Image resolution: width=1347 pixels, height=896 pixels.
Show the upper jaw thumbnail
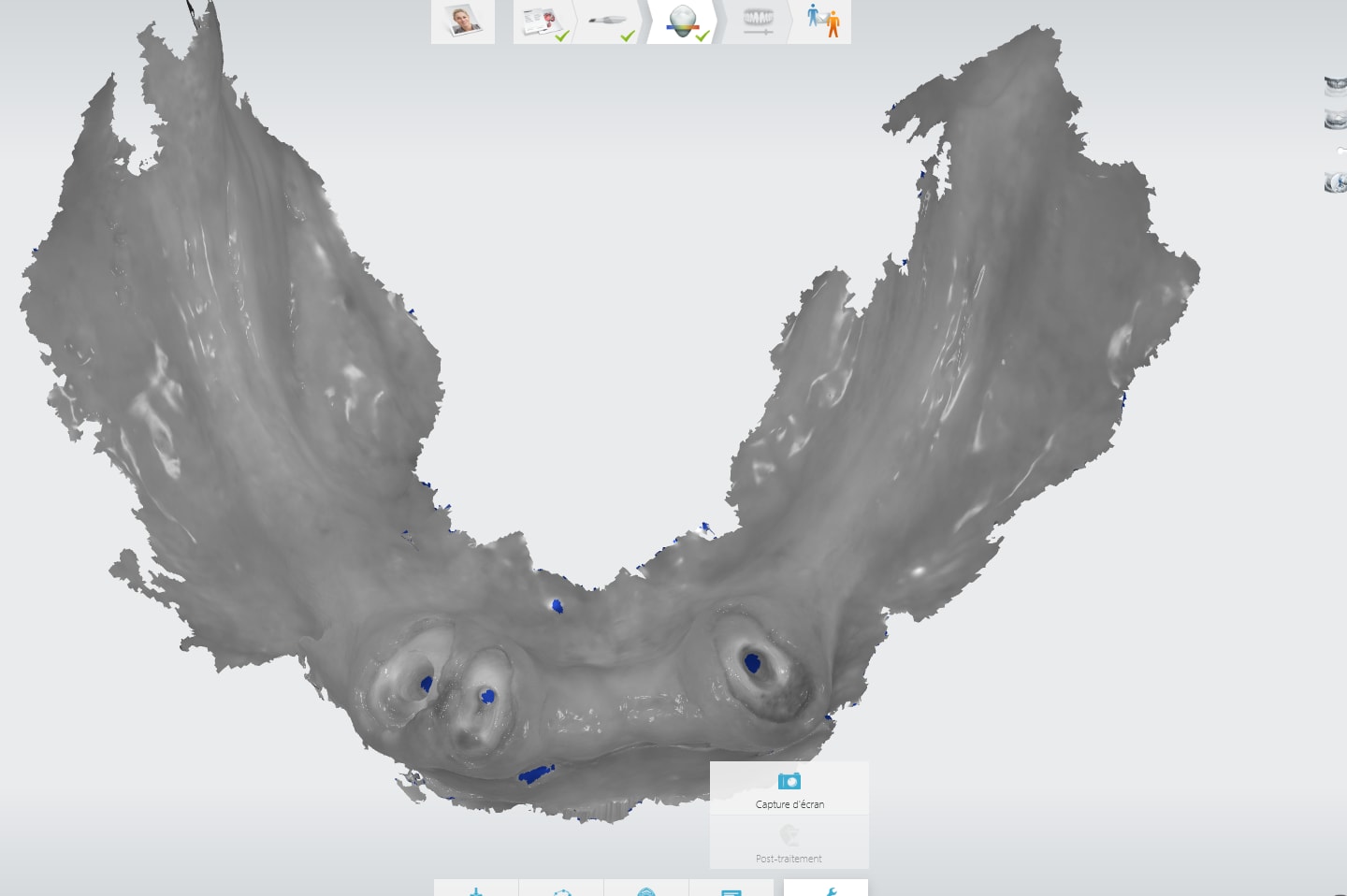tap(1335, 86)
